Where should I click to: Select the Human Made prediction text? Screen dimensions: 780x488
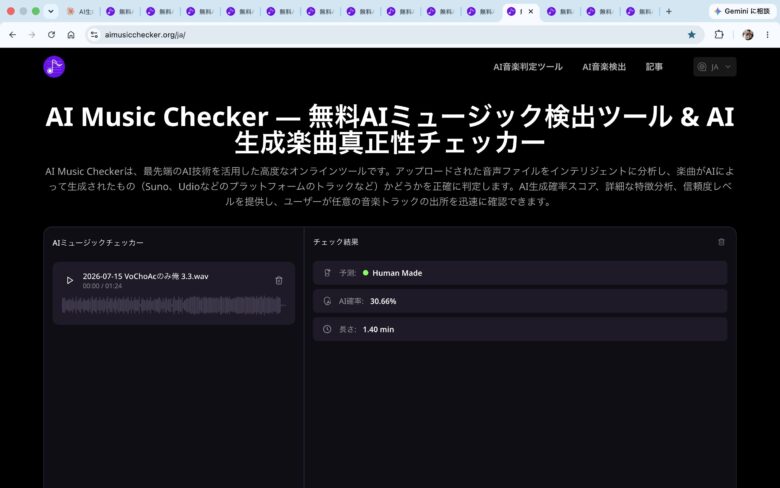pyautogui.click(x=397, y=273)
